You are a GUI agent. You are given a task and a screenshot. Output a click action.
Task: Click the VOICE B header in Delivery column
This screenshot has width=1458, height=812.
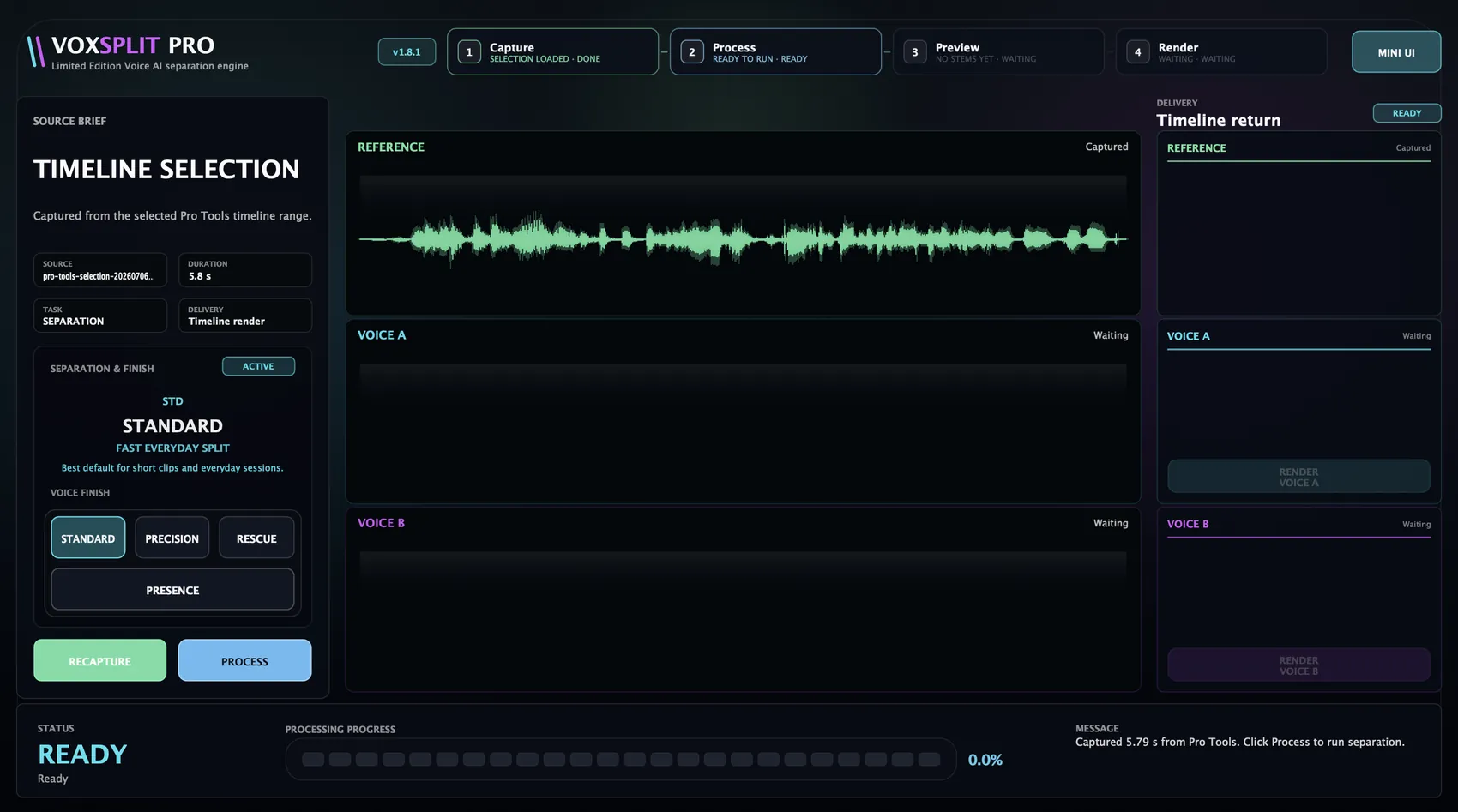(1188, 524)
